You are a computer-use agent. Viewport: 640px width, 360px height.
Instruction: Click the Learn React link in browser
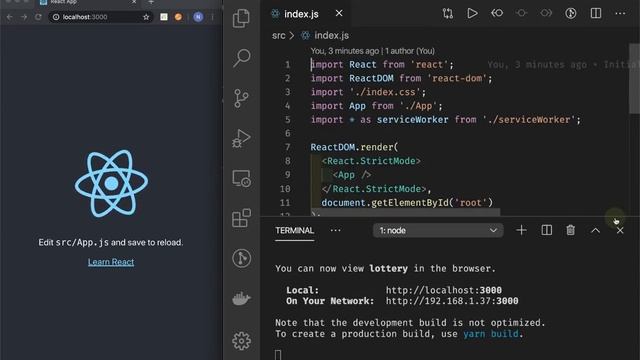pyautogui.click(x=111, y=262)
